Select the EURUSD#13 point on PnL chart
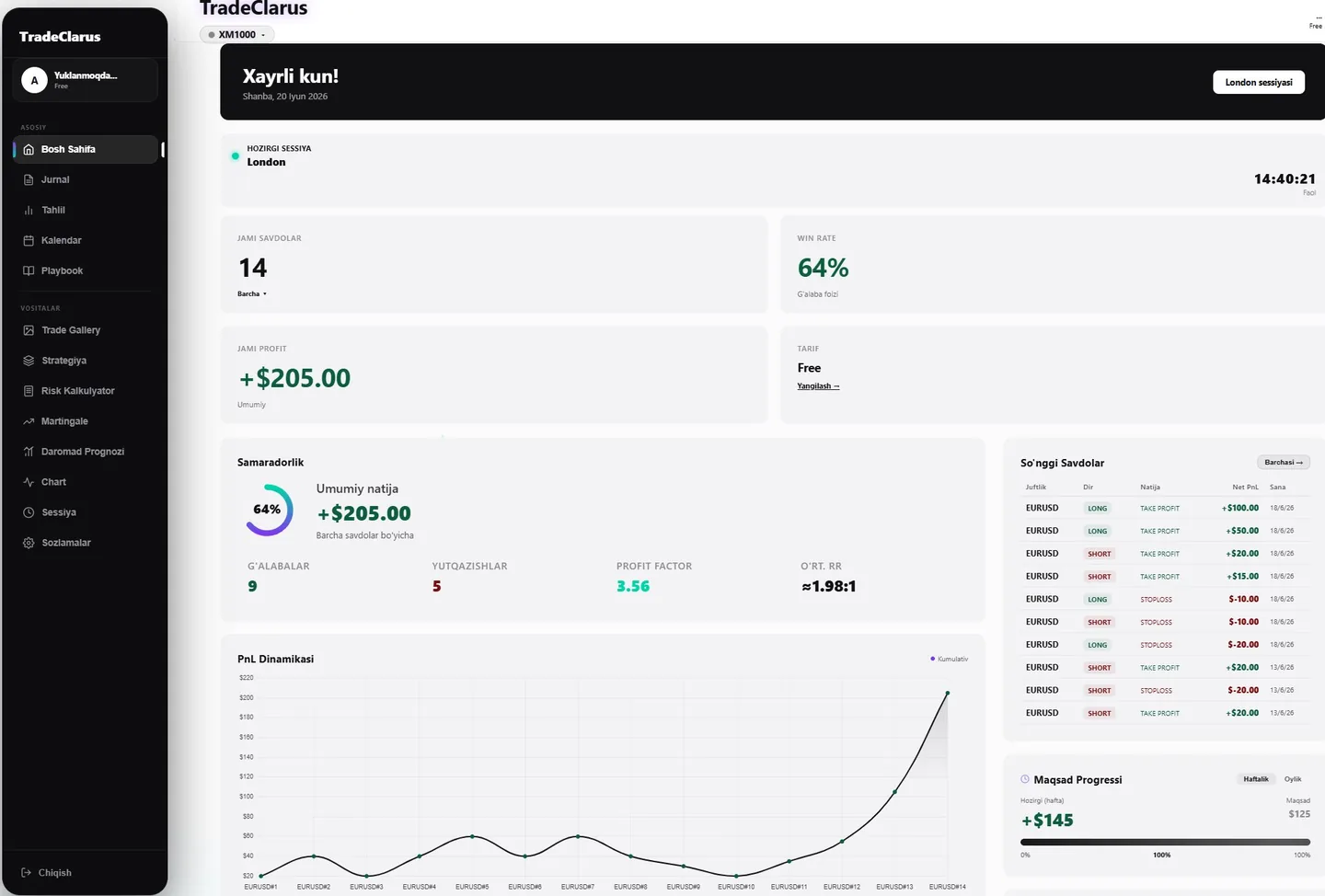Image resolution: width=1325 pixels, height=896 pixels. (x=894, y=792)
